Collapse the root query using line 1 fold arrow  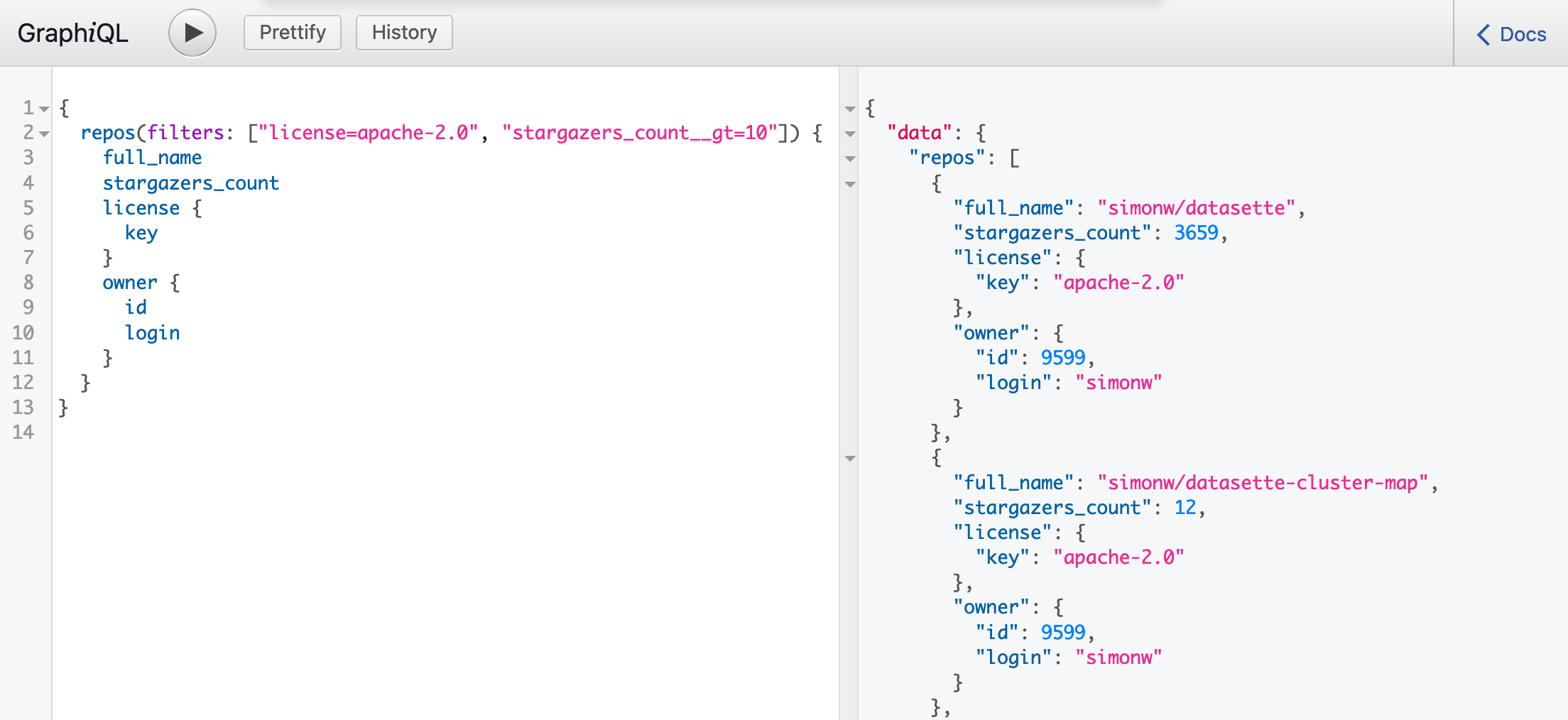tap(44, 109)
